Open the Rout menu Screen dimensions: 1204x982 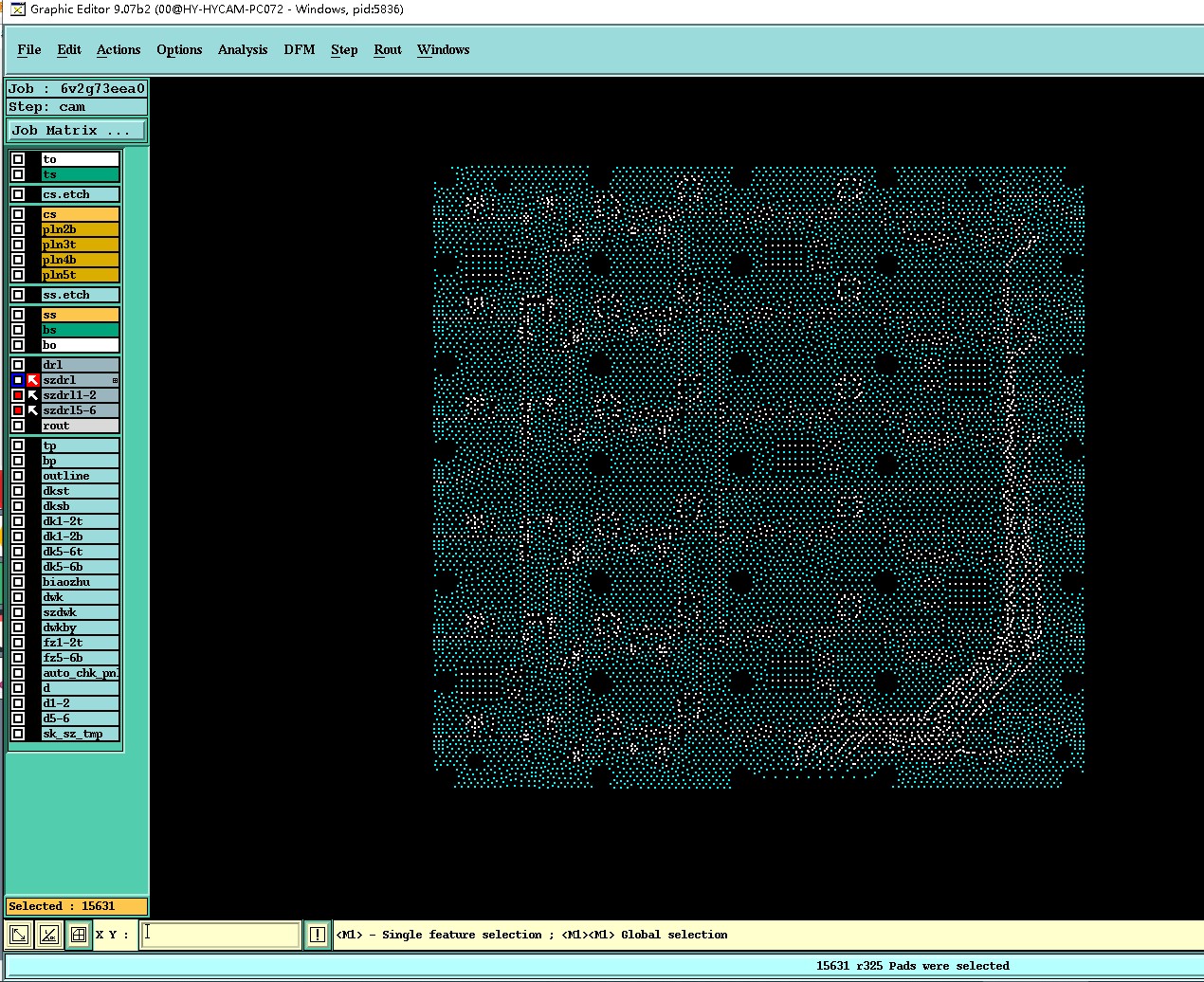click(x=388, y=49)
